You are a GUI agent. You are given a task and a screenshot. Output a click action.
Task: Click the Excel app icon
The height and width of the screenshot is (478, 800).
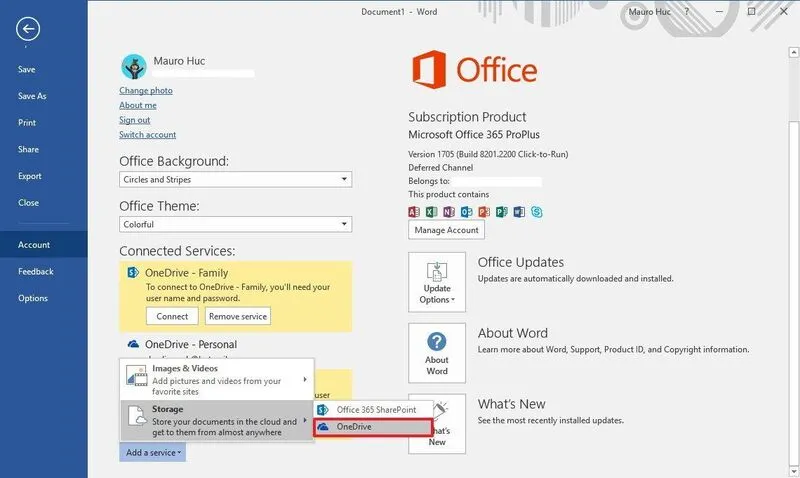[431, 212]
